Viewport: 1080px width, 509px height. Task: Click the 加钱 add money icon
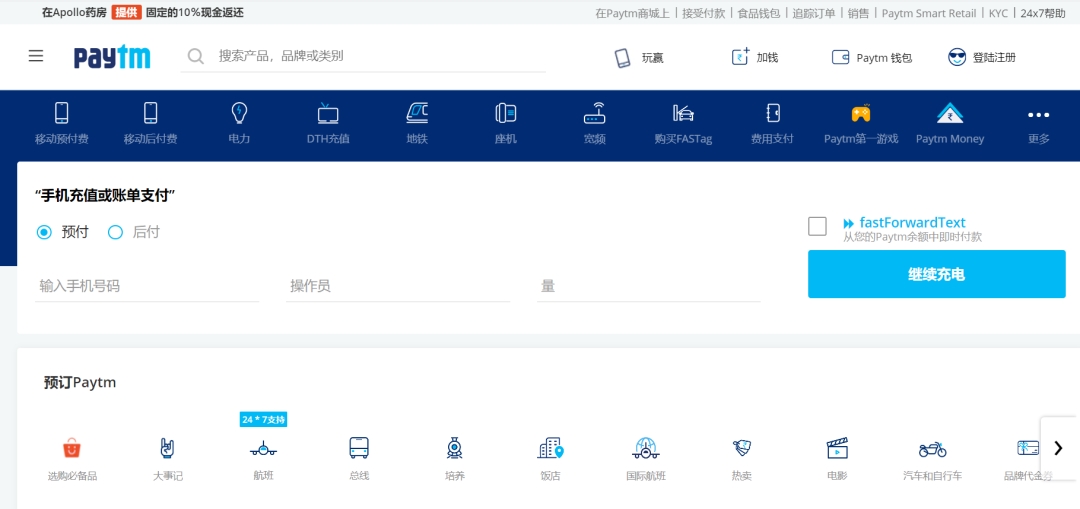pos(740,57)
